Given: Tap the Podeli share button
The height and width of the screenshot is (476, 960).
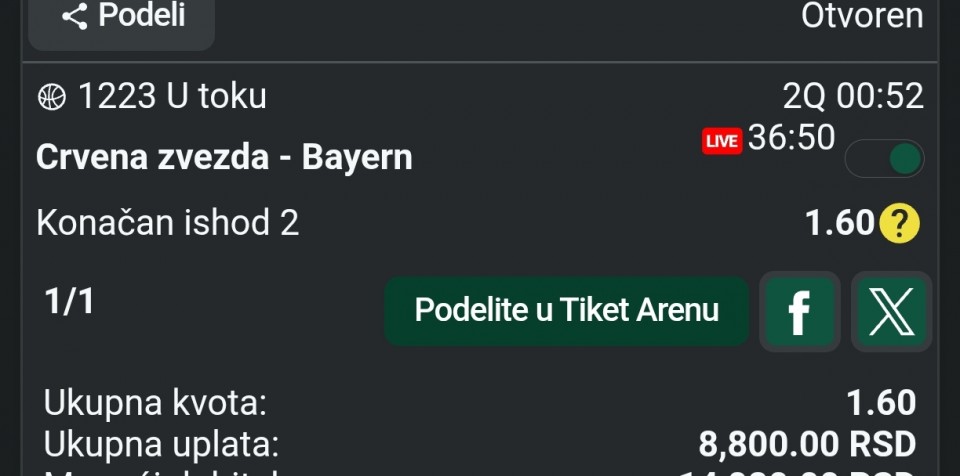Looking at the screenshot, I should coord(122,18).
